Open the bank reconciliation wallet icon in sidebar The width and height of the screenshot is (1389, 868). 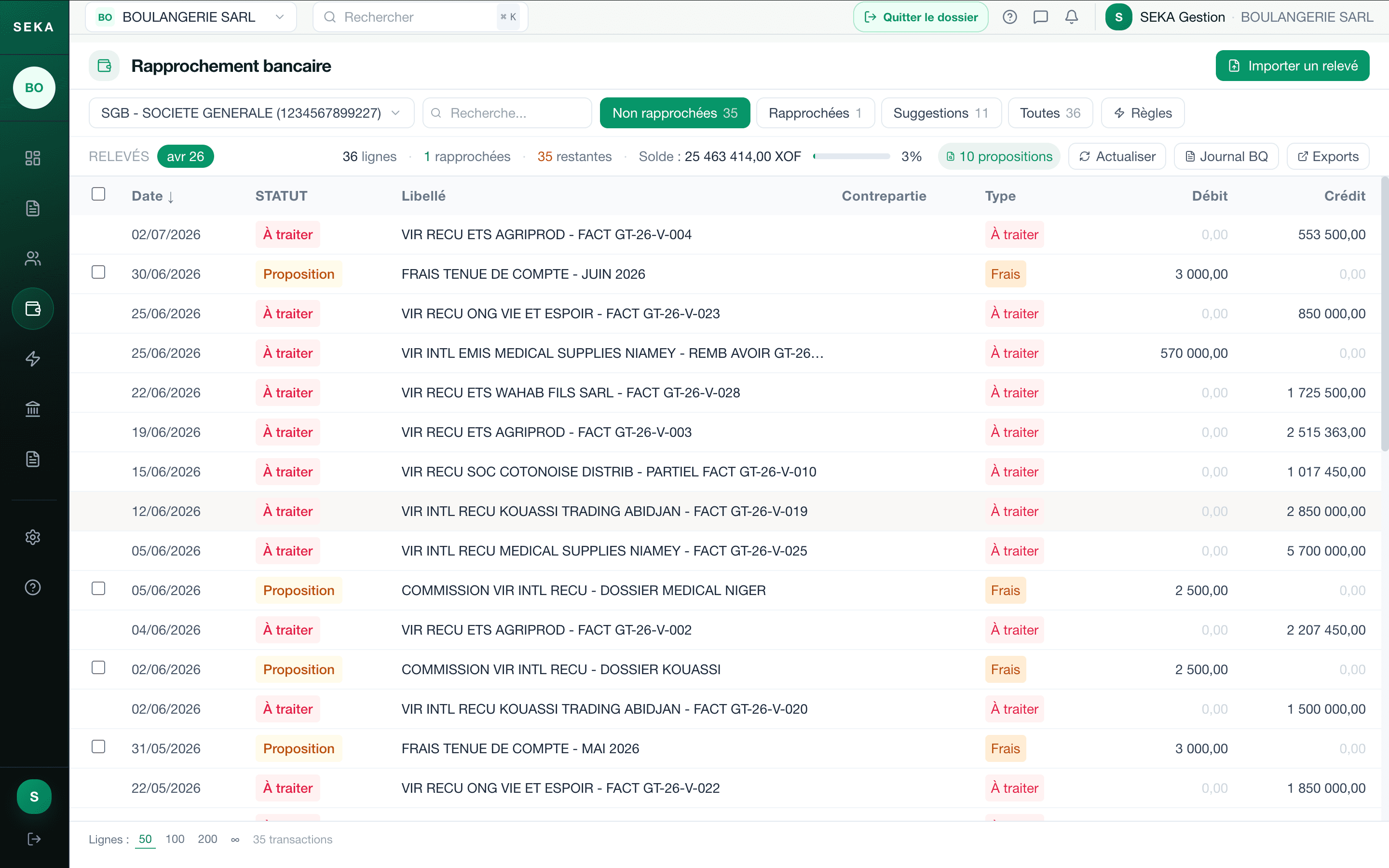click(33, 309)
